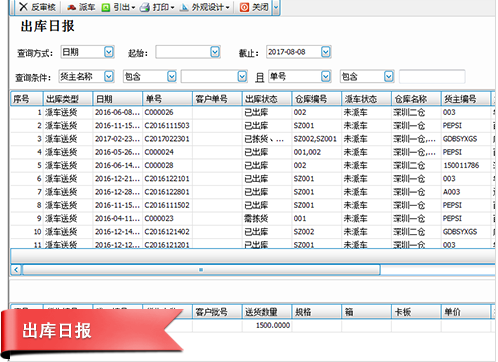
Task: Open the 查询方式 日期 dropdown
Action: tap(109, 52)
